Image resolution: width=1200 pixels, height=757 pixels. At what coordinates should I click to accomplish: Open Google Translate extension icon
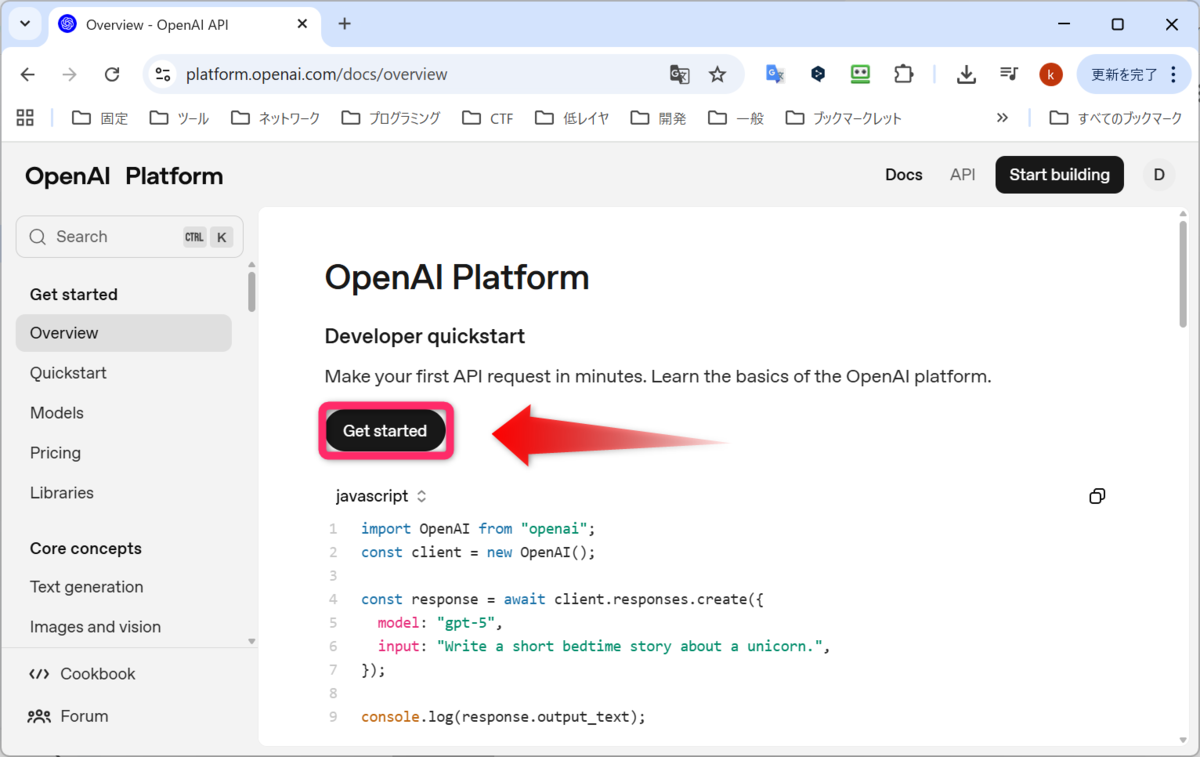point(775,74)
